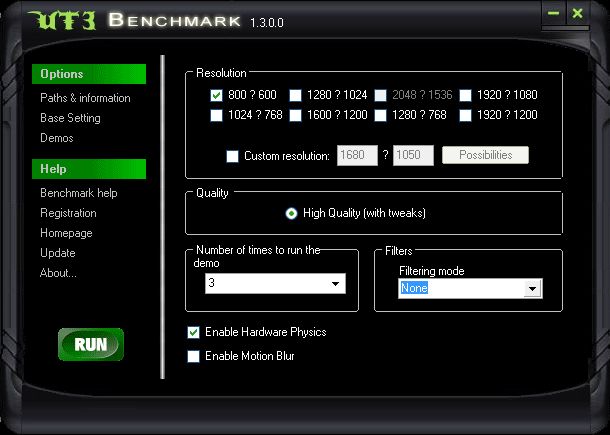This screenshot has height=435, width=610.
Task: Open the Demos section
Action: point(57,138)
